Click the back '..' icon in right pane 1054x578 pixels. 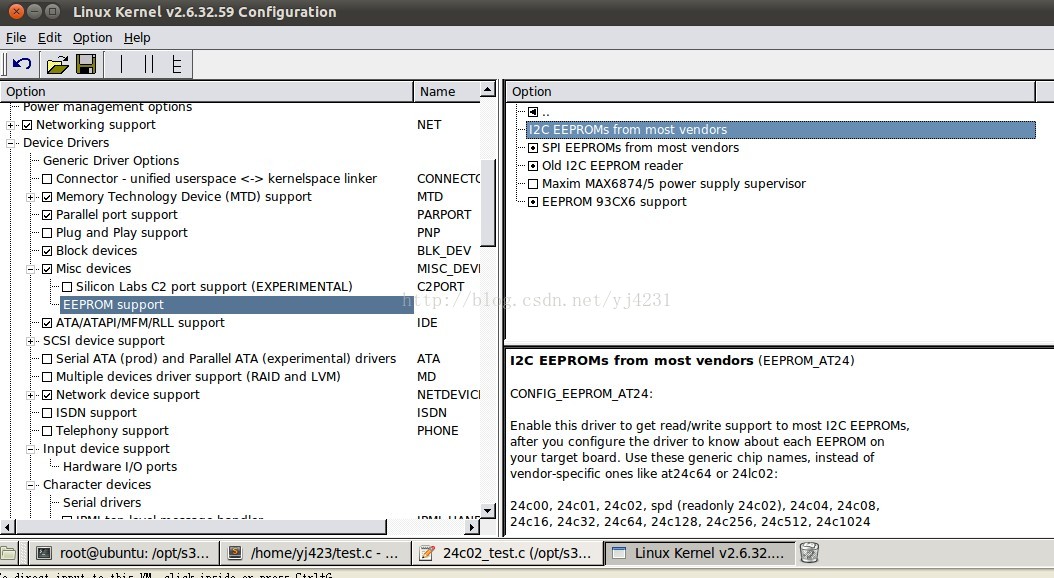[x=533, y=112]
